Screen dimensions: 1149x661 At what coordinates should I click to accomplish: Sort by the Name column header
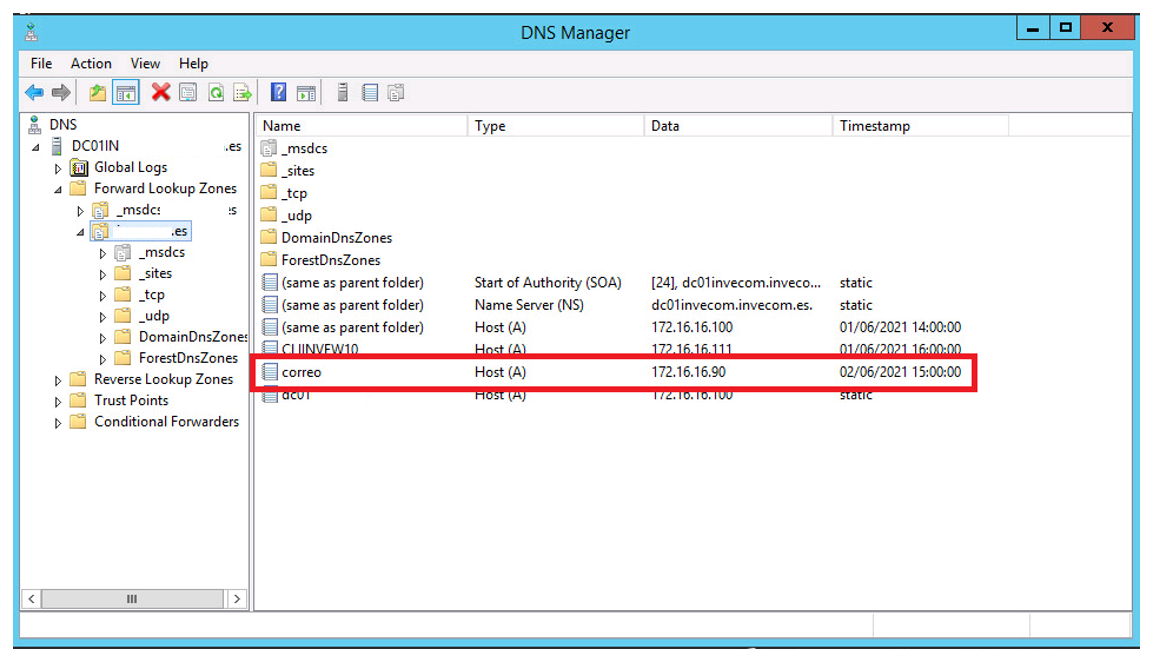click(361, 126)
